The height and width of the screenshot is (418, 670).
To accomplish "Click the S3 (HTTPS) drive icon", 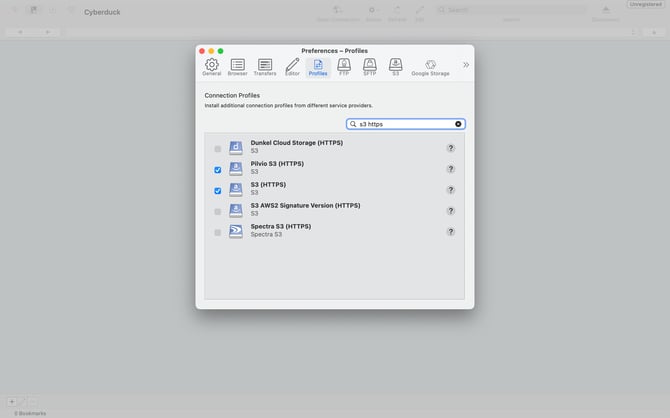I will (x=236, y=189).
